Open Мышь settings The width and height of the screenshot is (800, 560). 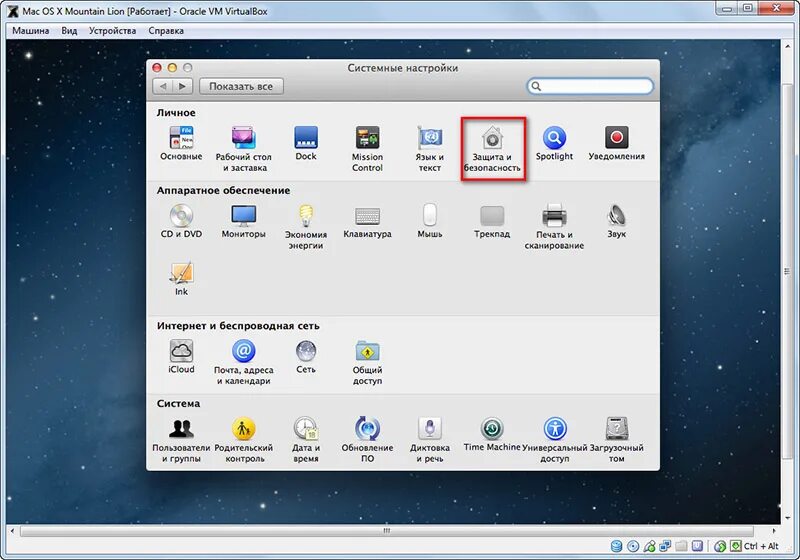430,221
